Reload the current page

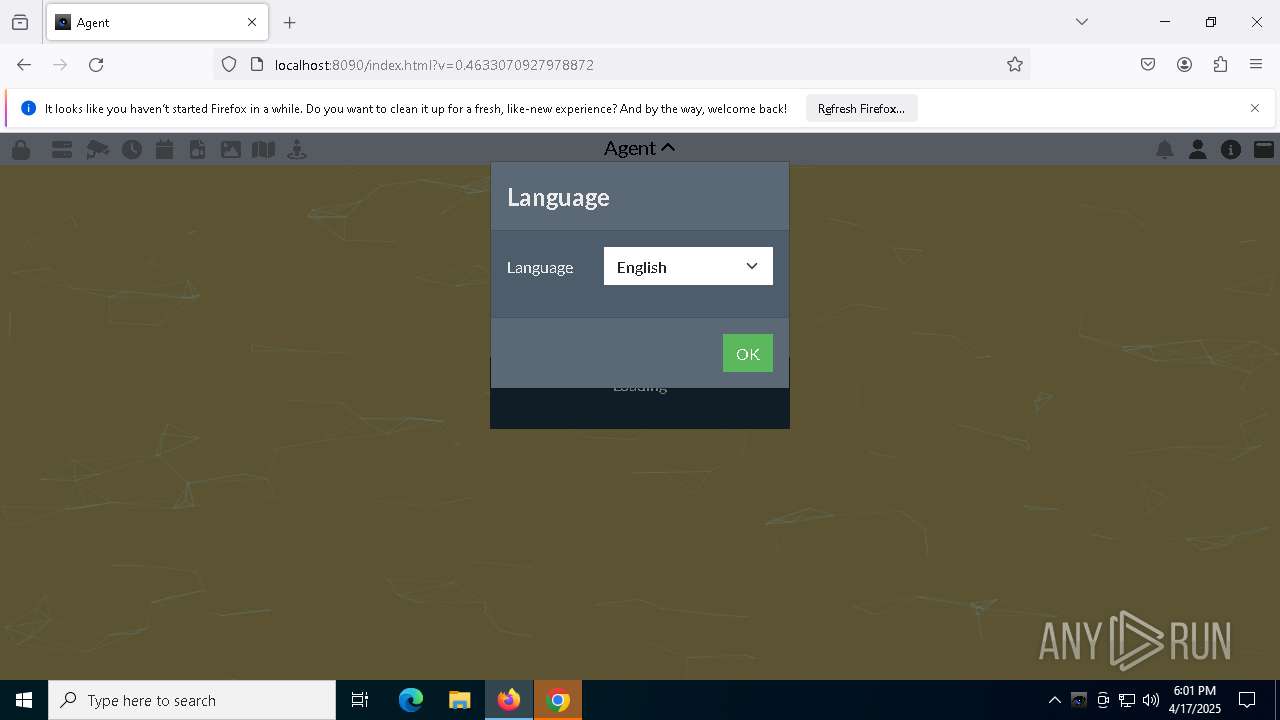point(96,64)
